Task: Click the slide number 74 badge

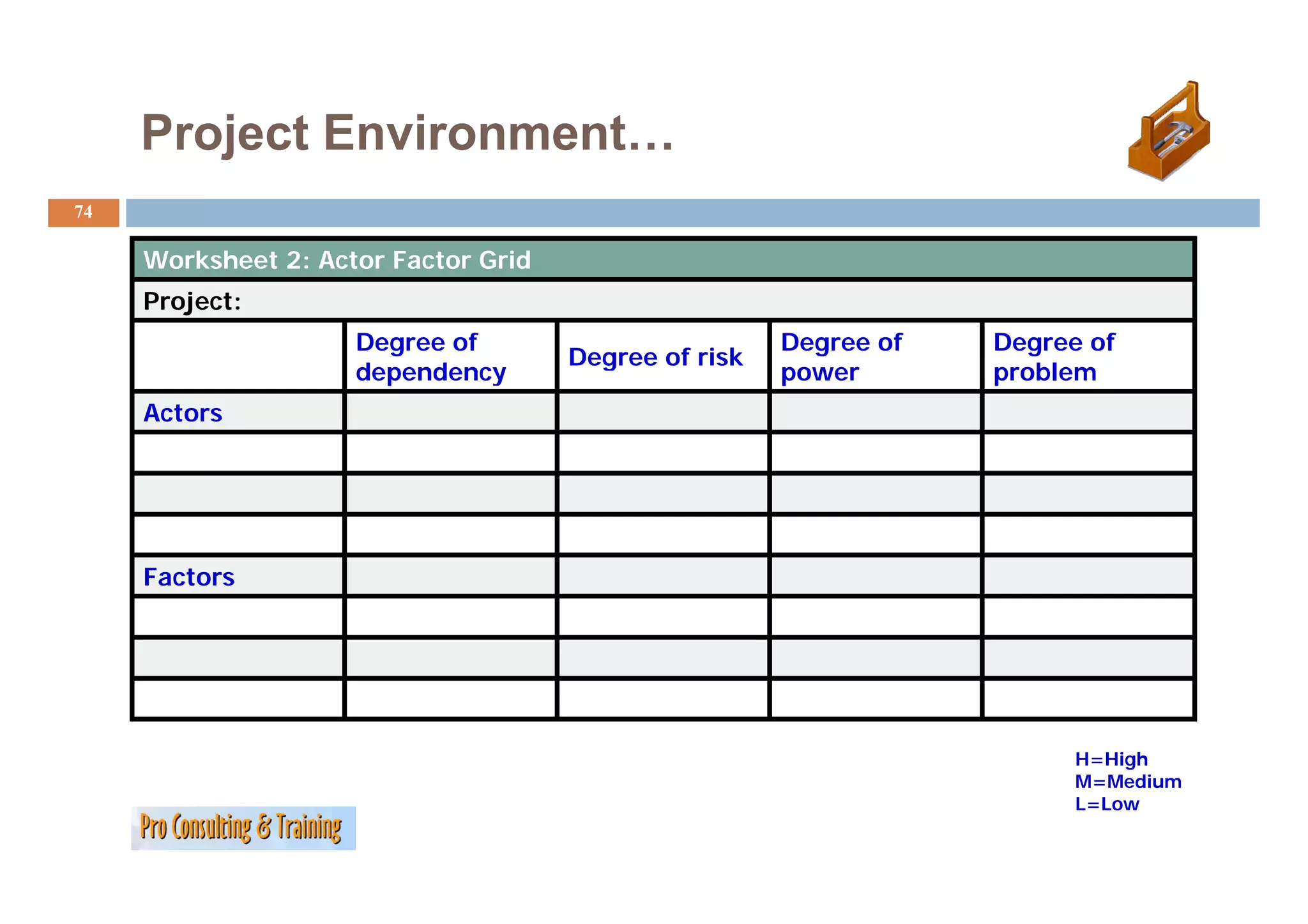Action: (84, 213)
